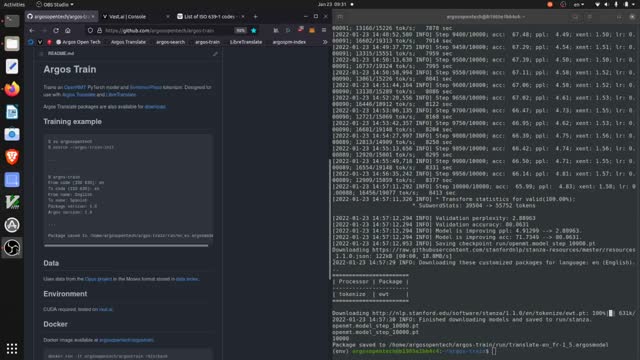This screenshot has width=640, height=360.
Task: Open the vast.ai link under Environment
Action: coord(105,309)
